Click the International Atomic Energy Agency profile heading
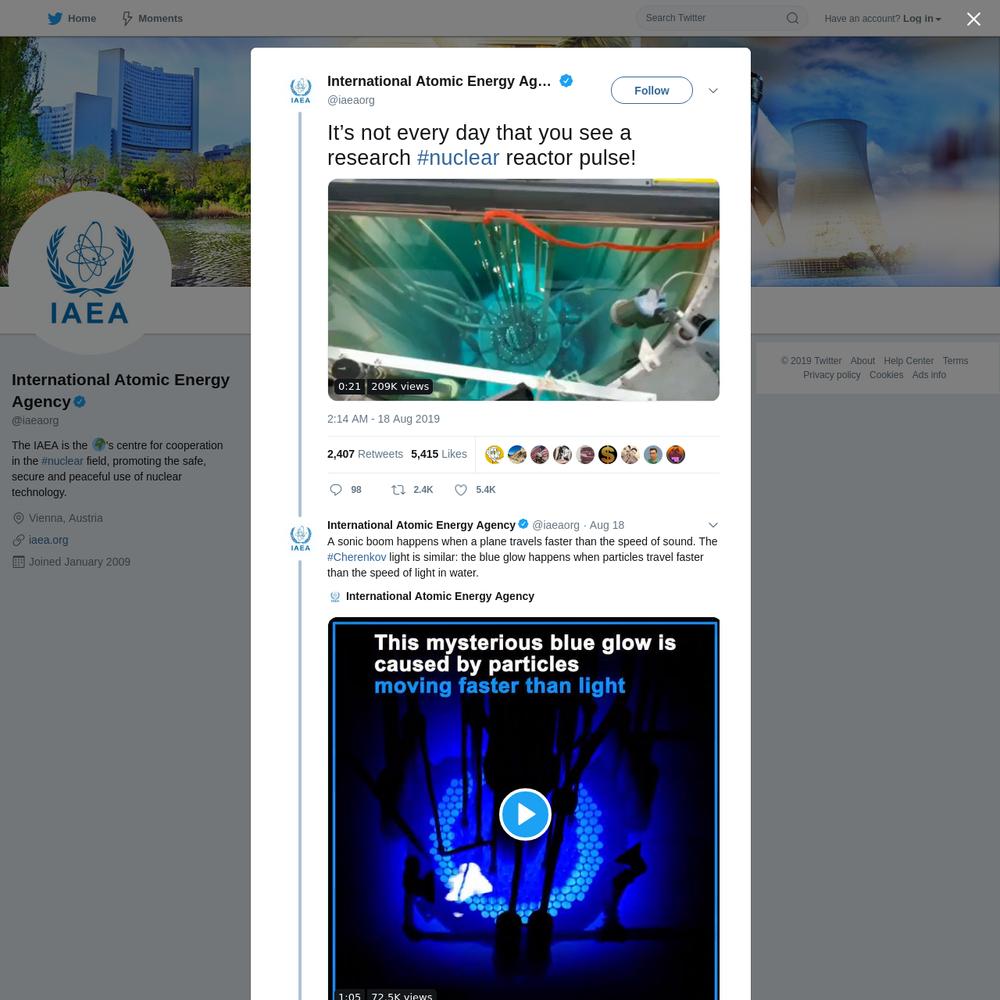 [x=121, y=390]
